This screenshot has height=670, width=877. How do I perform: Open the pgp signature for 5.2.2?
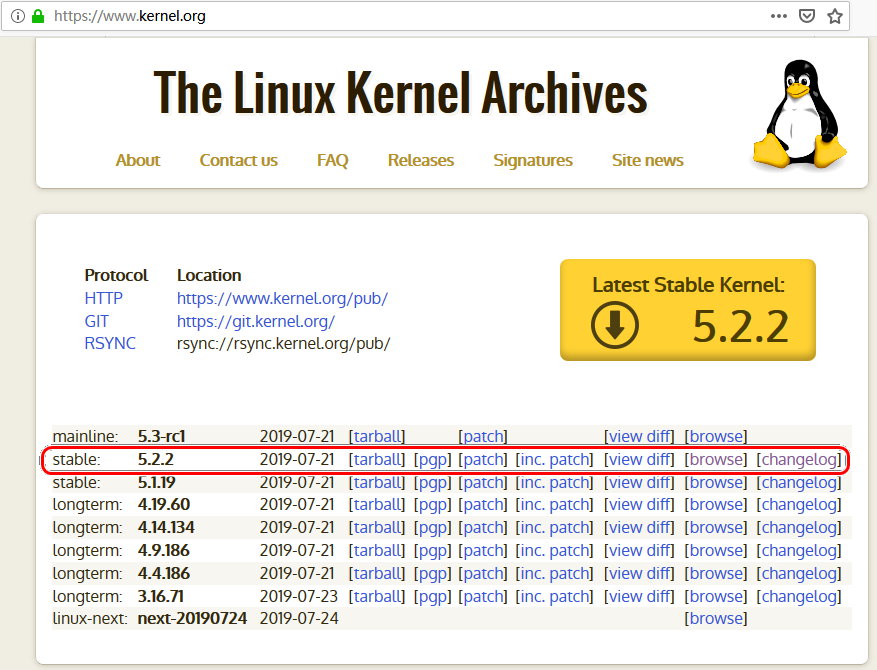click(432, 459)
